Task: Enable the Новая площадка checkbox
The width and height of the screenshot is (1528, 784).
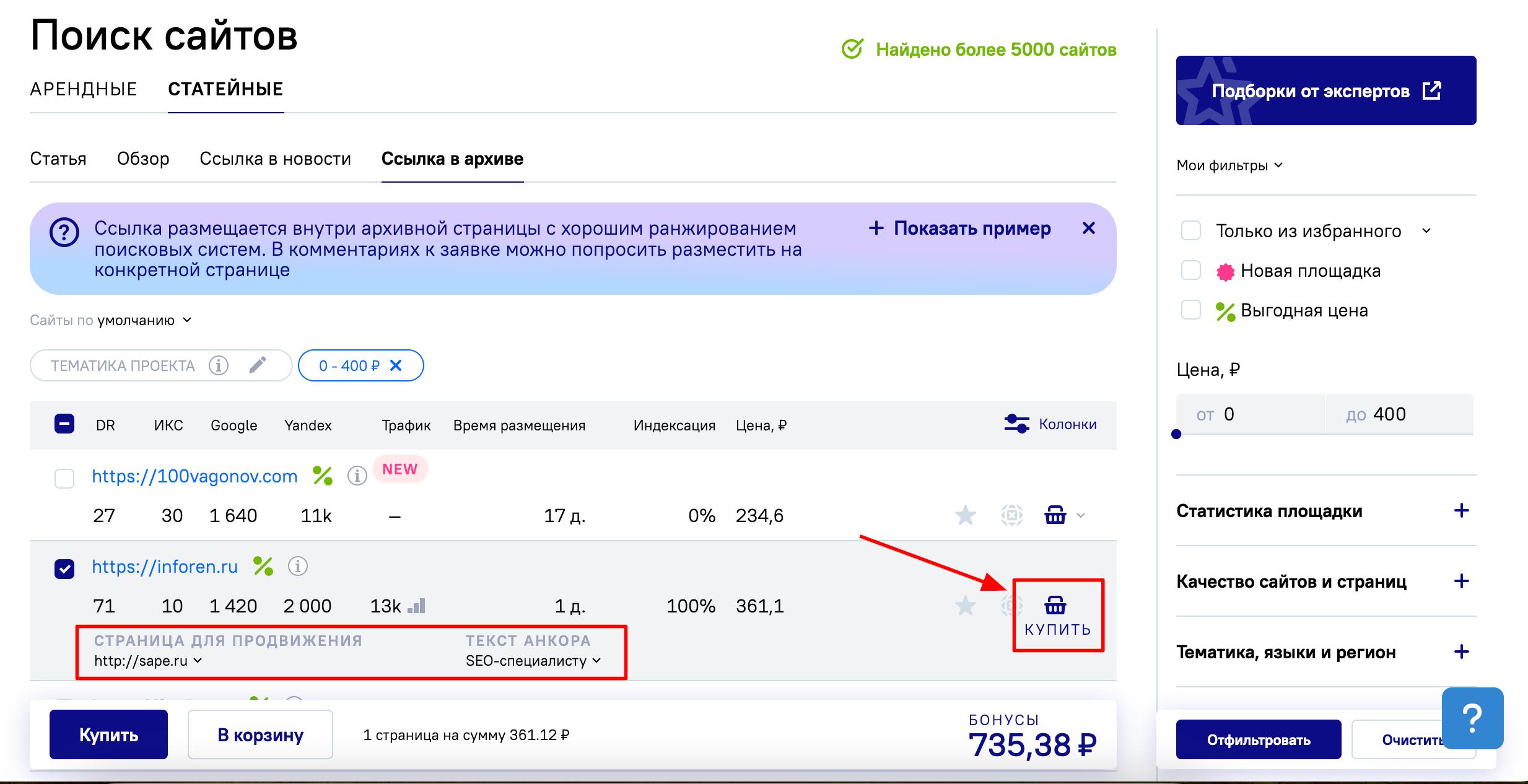Action: [x=1190, y=270]
